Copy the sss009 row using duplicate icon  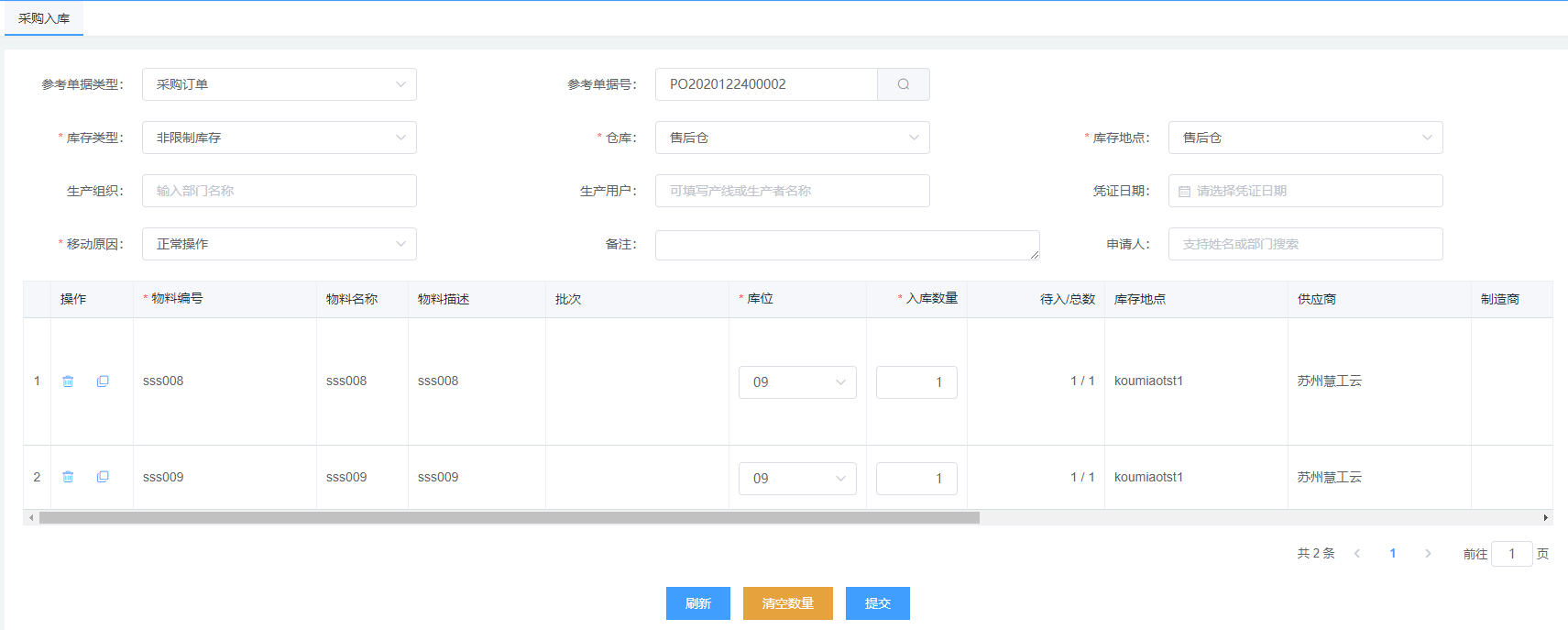pos(103,477)
